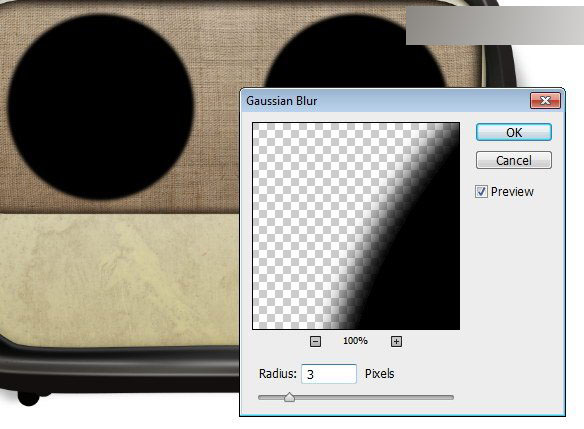Click the Preview checkbox label text
This screenshot has height=429, width=584.
(x=512, y=192)
